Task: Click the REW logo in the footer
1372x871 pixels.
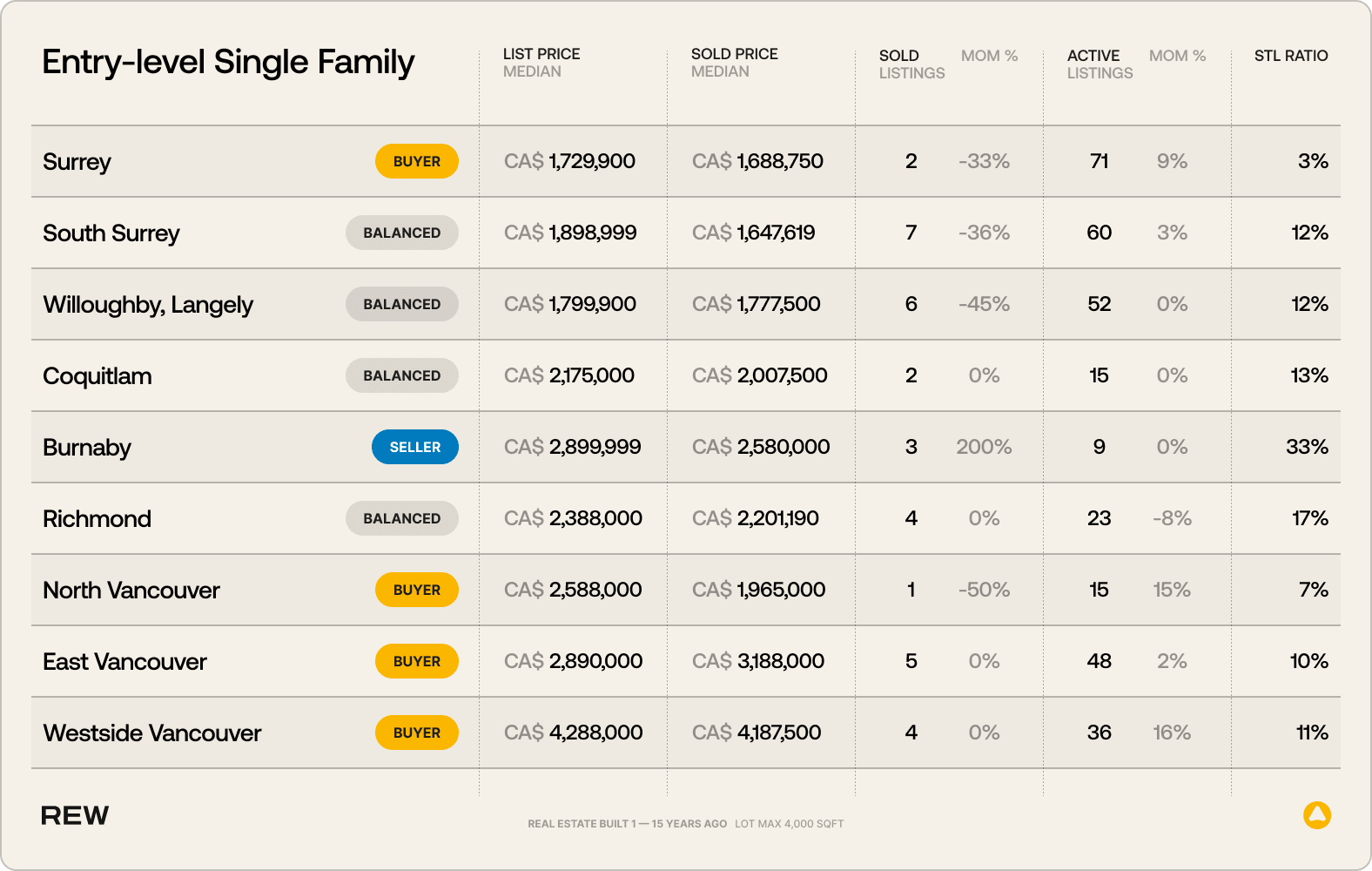Action: pyautogui.click(x=75, y=815)
